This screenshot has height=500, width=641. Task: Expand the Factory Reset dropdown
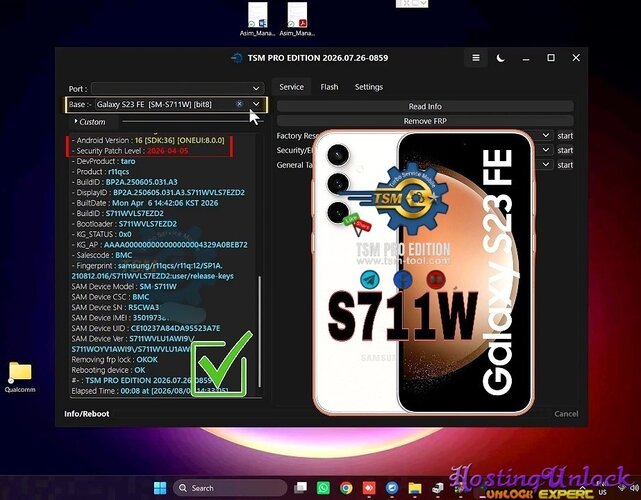point(546,135)
